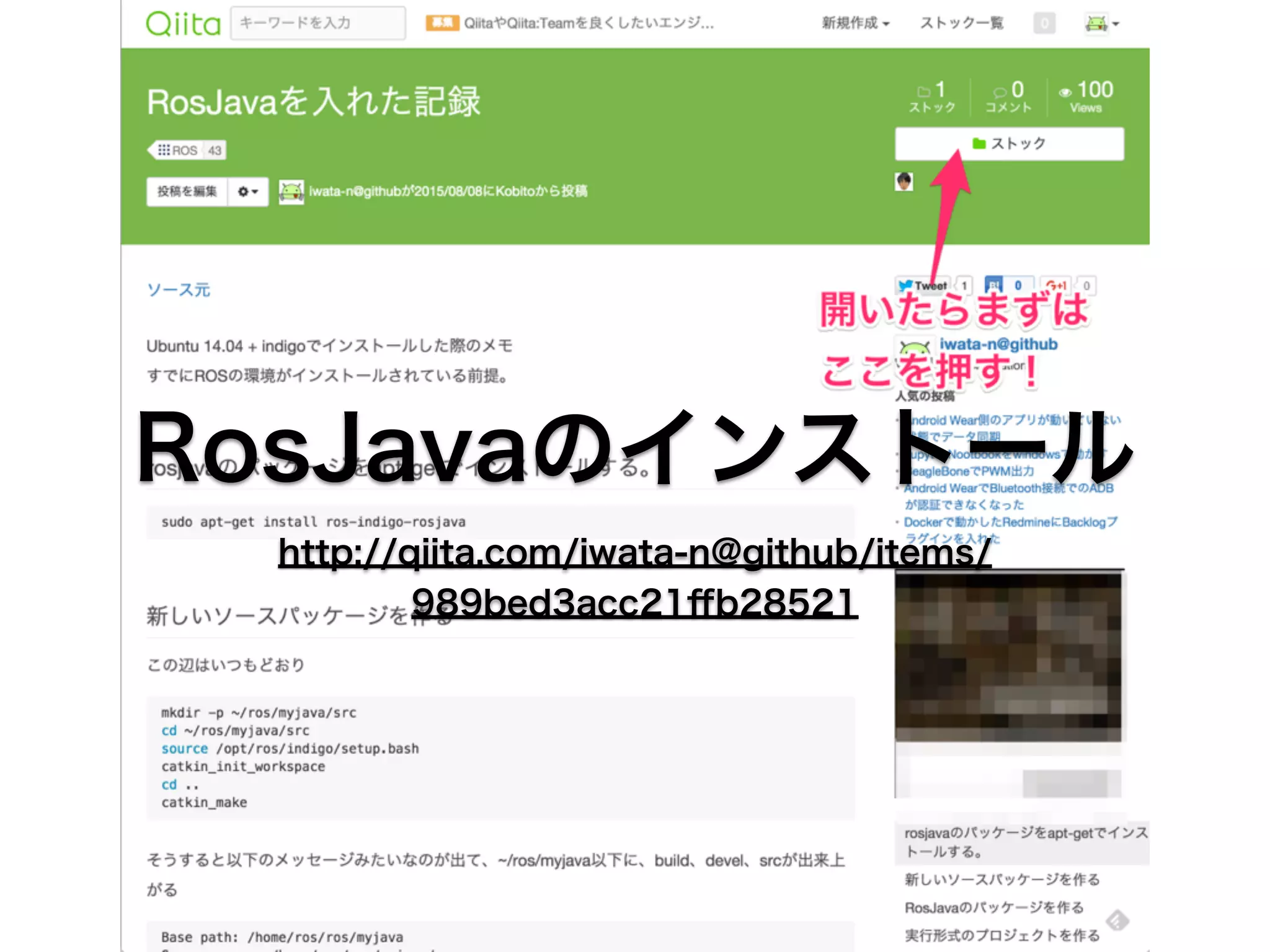Click the catkin_init_workspace code line
1270x952 pixels.
coord(243,767)
